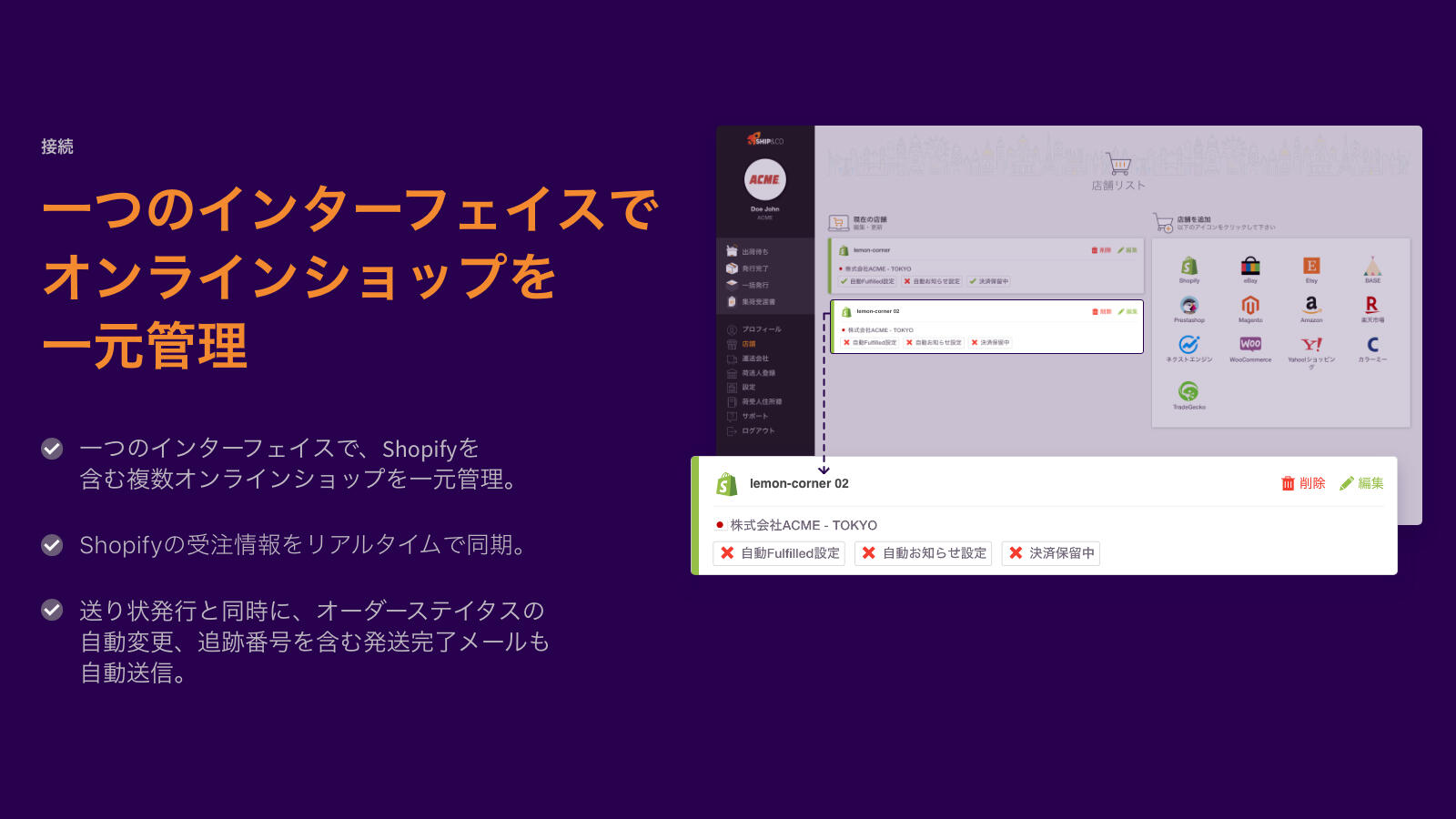Click ログアウト in the sidebar
Screen dimensions: 1456x819
click(x=757, y=431)
